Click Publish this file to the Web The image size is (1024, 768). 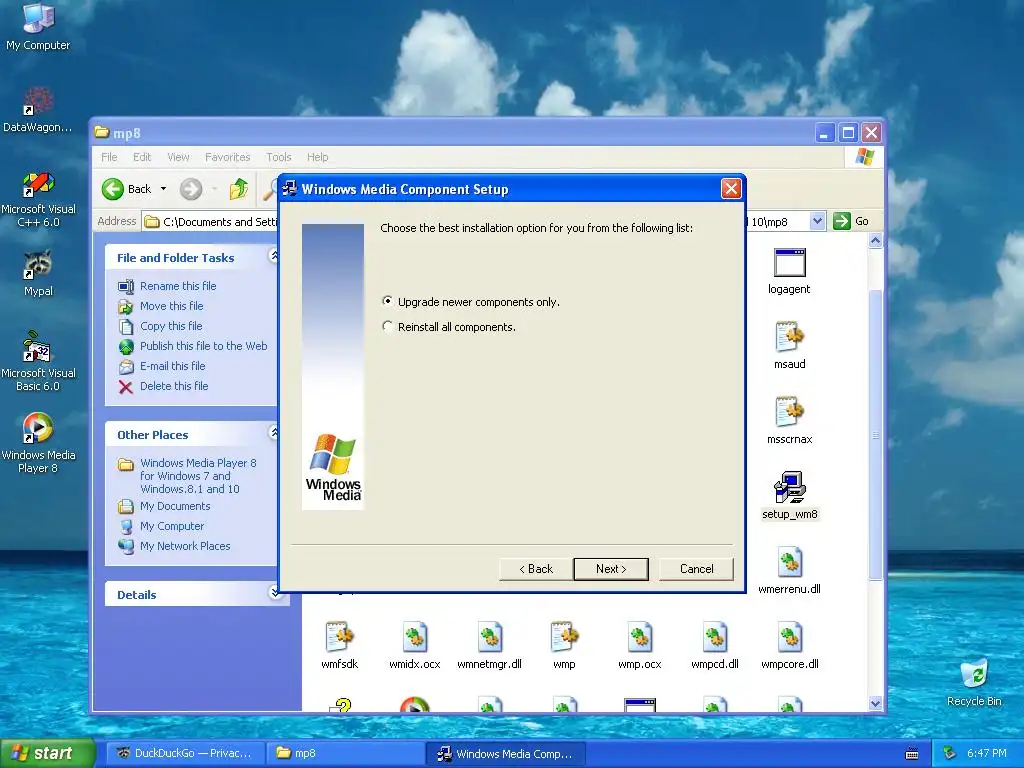click(x=203, y=346)
